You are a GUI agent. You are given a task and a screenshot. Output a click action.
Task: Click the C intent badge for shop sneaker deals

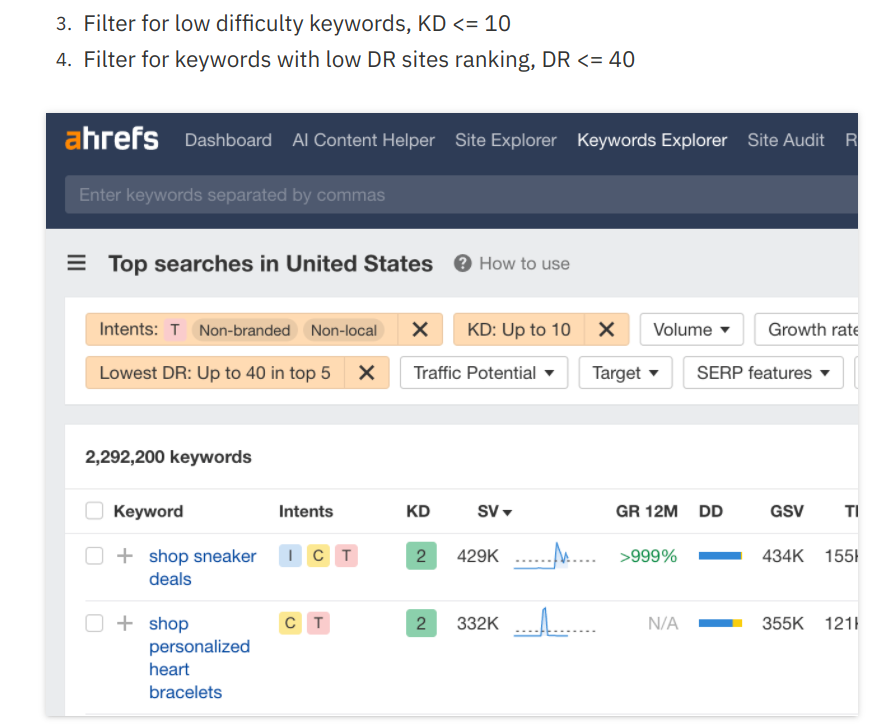coord(318,556)
